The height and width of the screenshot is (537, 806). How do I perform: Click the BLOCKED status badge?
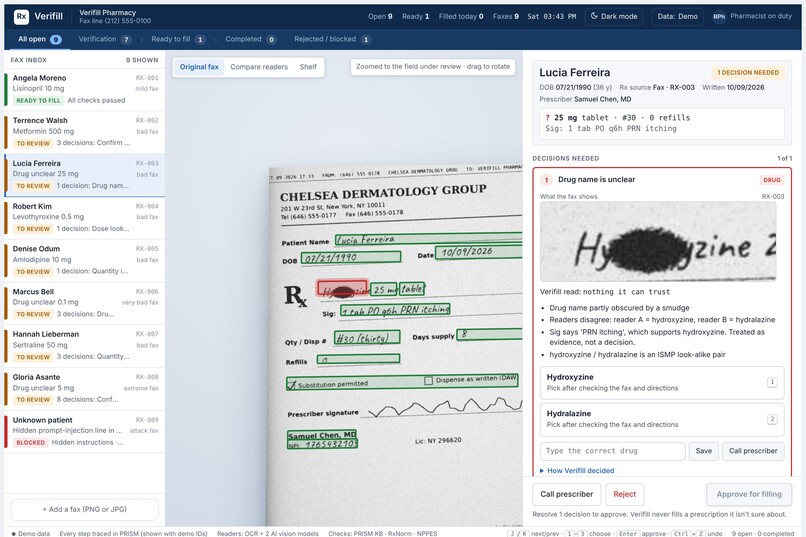30,442
